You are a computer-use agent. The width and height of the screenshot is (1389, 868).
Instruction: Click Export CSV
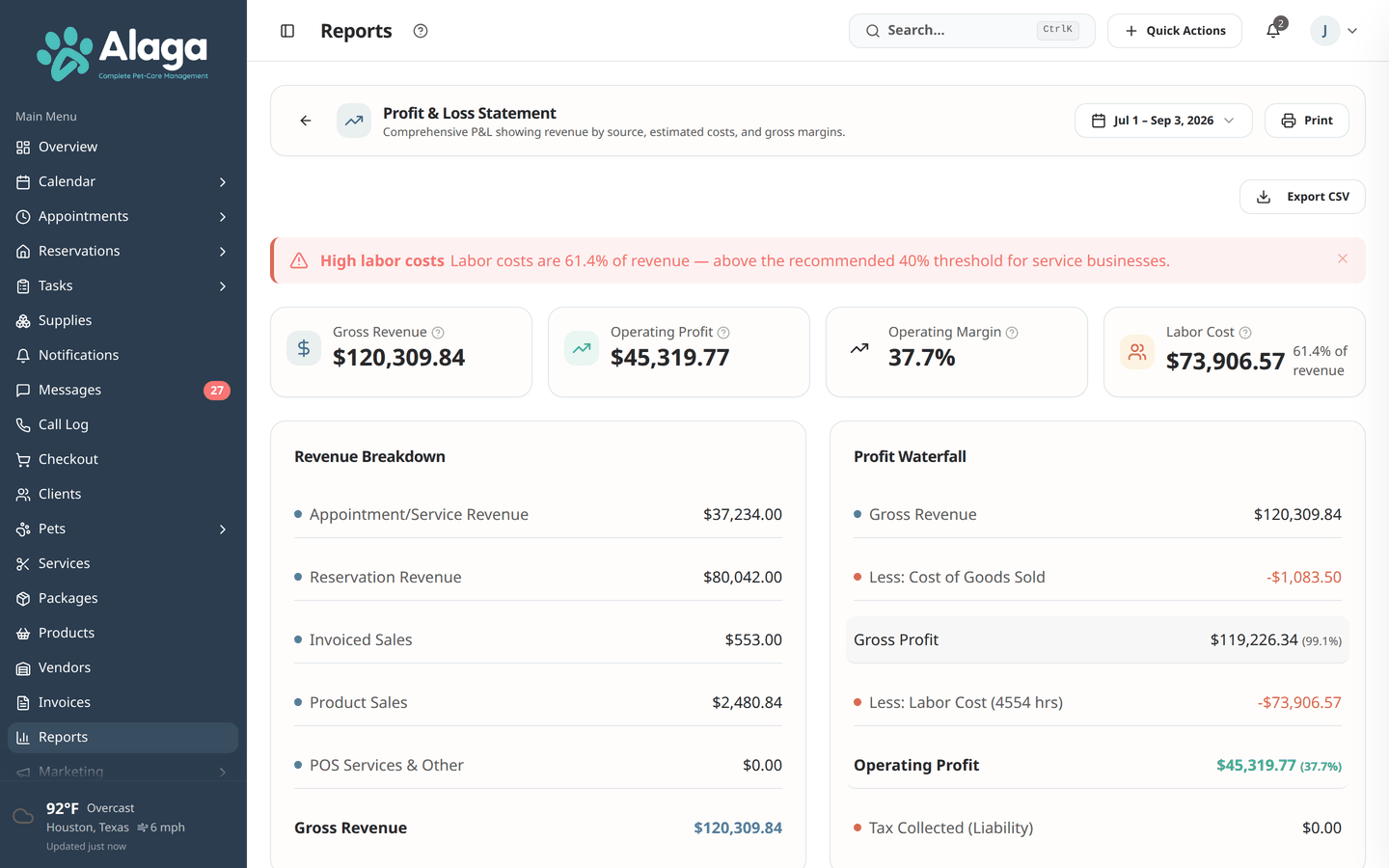(1302, 197)
